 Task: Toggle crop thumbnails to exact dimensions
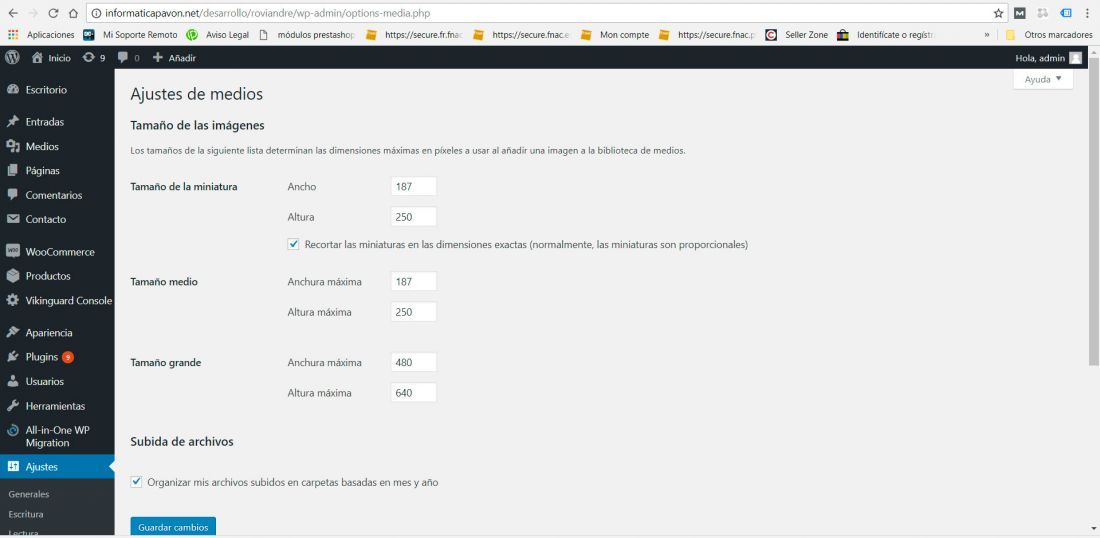point(293,245)
